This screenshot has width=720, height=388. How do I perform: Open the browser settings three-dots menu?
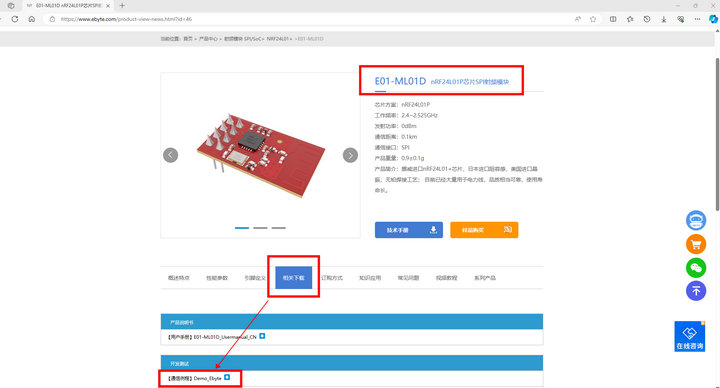(x=698, y=19)
